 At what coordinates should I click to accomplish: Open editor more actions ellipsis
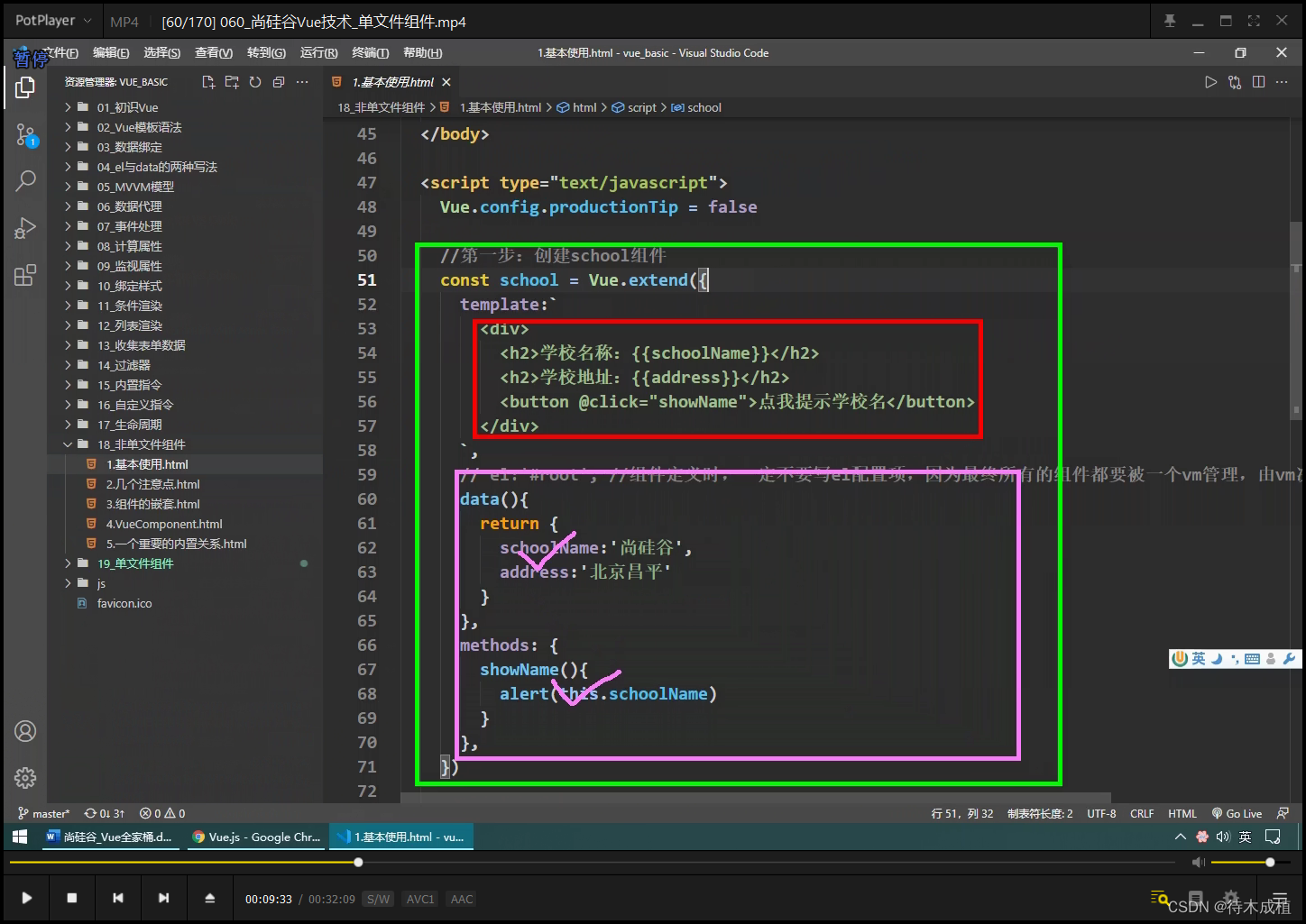coord(1282,82)
